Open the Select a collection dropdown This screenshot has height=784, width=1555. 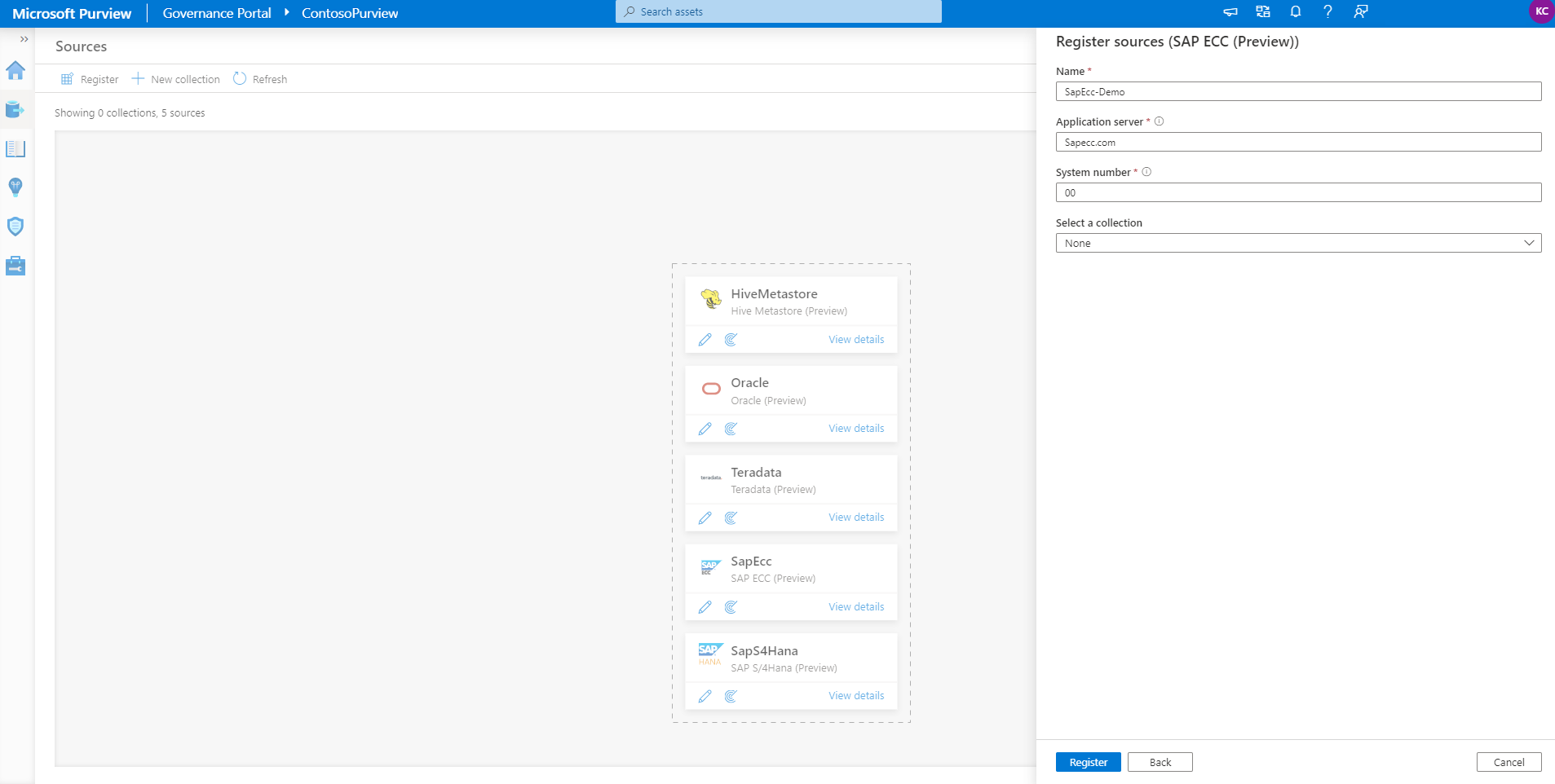(x=1298, y=243)
